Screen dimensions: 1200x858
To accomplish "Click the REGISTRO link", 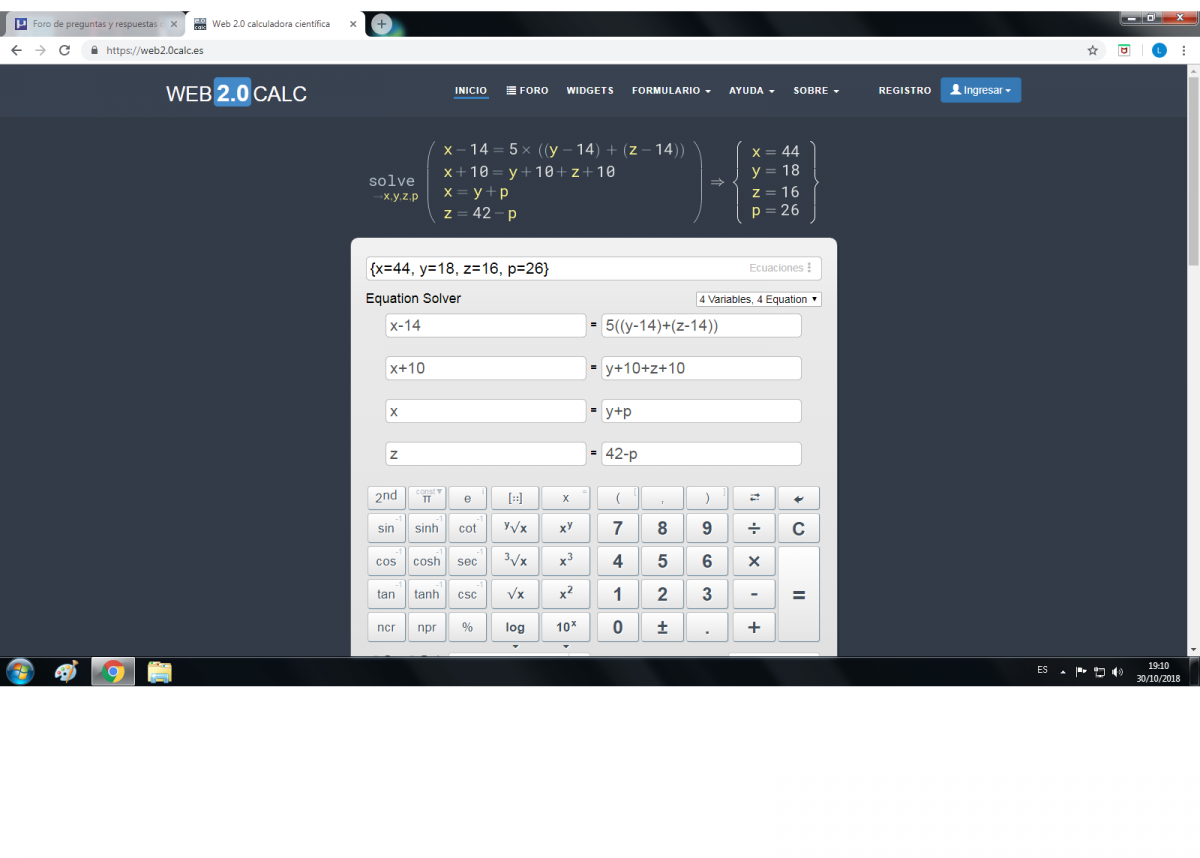I will tap(904, 91).
